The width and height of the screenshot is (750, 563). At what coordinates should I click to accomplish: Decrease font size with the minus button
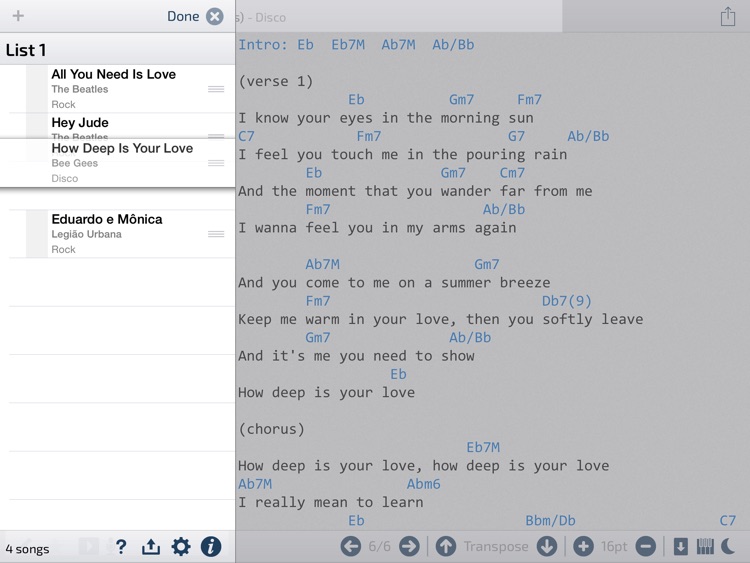646,546
